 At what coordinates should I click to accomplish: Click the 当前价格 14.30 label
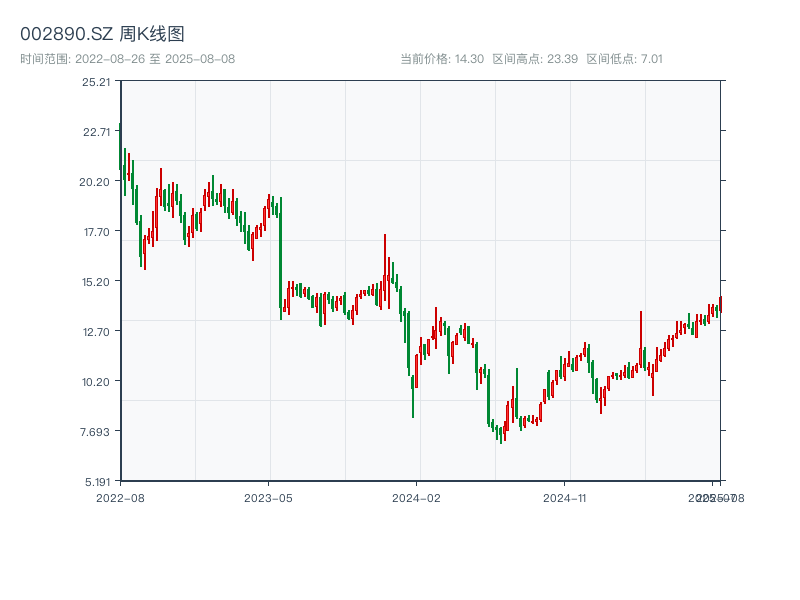(x=442, y=59)
